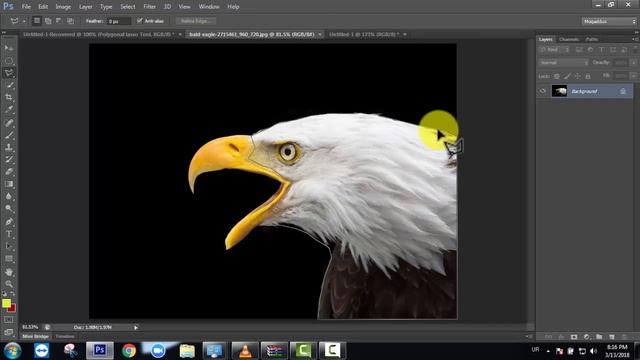Select the Gradient tool
640x360 pixels.
click(x=9, y=184)
